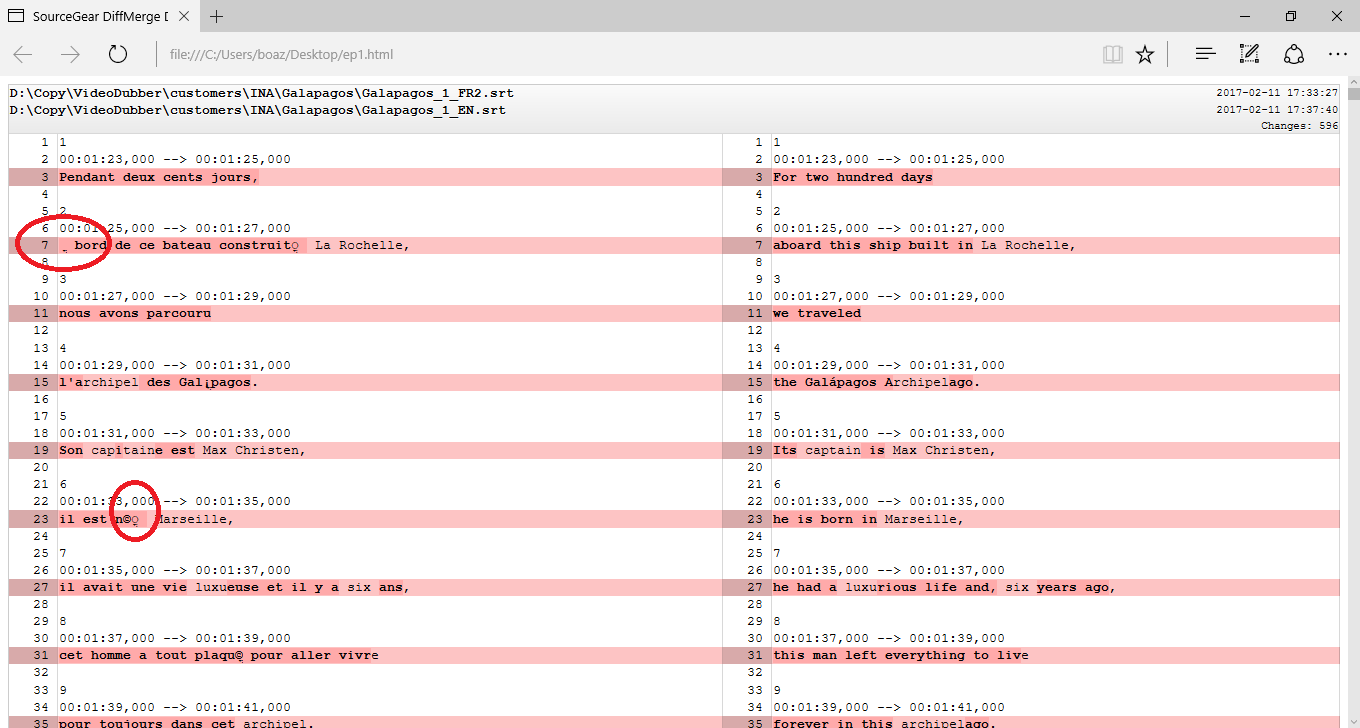This screenshot has height=728, width=1360.
Task: Click left line 'Pendant deux cents jours,'
Action: coord(159,177)
